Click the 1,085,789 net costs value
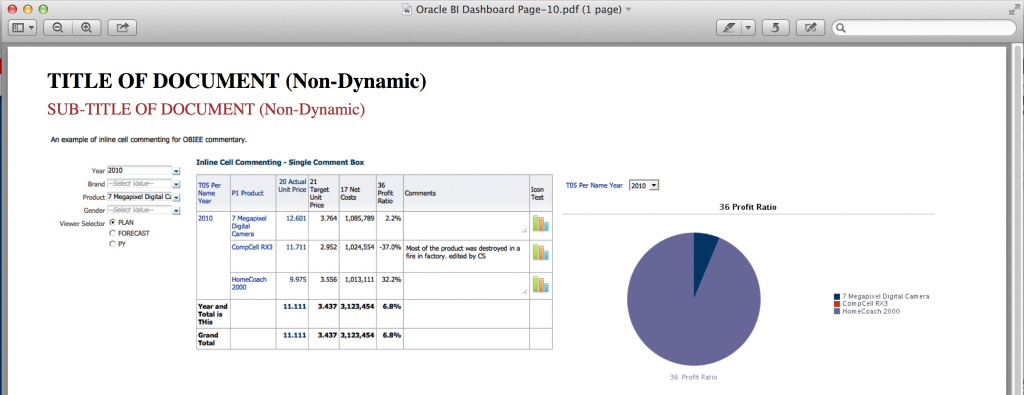1024x395 pixels. point(358,219)
